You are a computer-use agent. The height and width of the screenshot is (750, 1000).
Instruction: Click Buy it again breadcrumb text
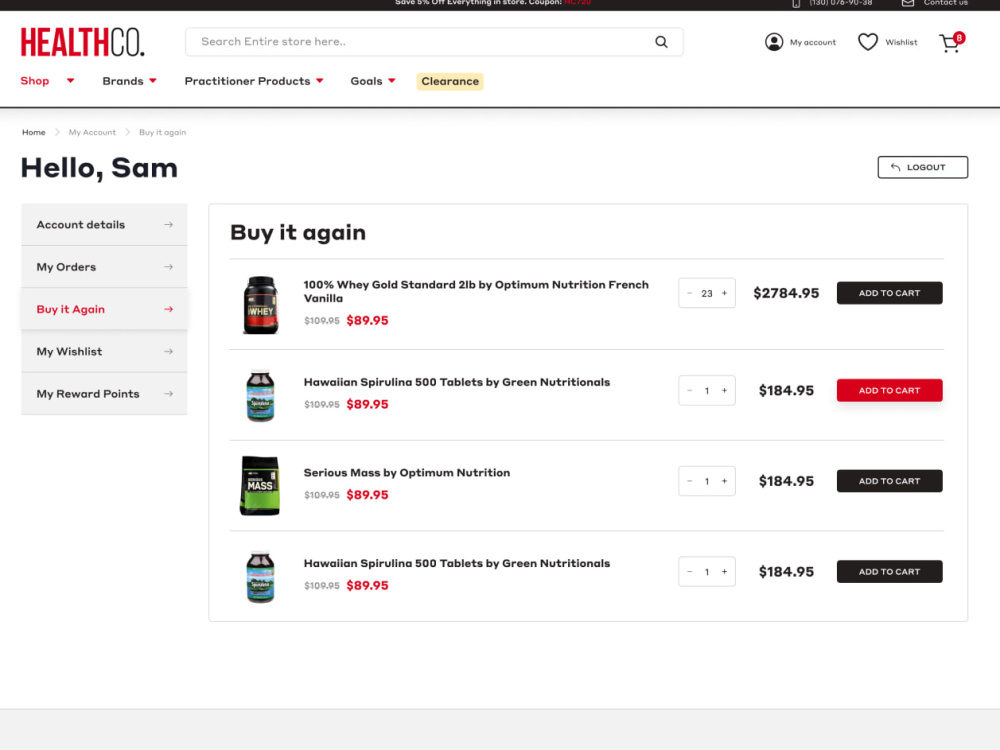[163, 133]
